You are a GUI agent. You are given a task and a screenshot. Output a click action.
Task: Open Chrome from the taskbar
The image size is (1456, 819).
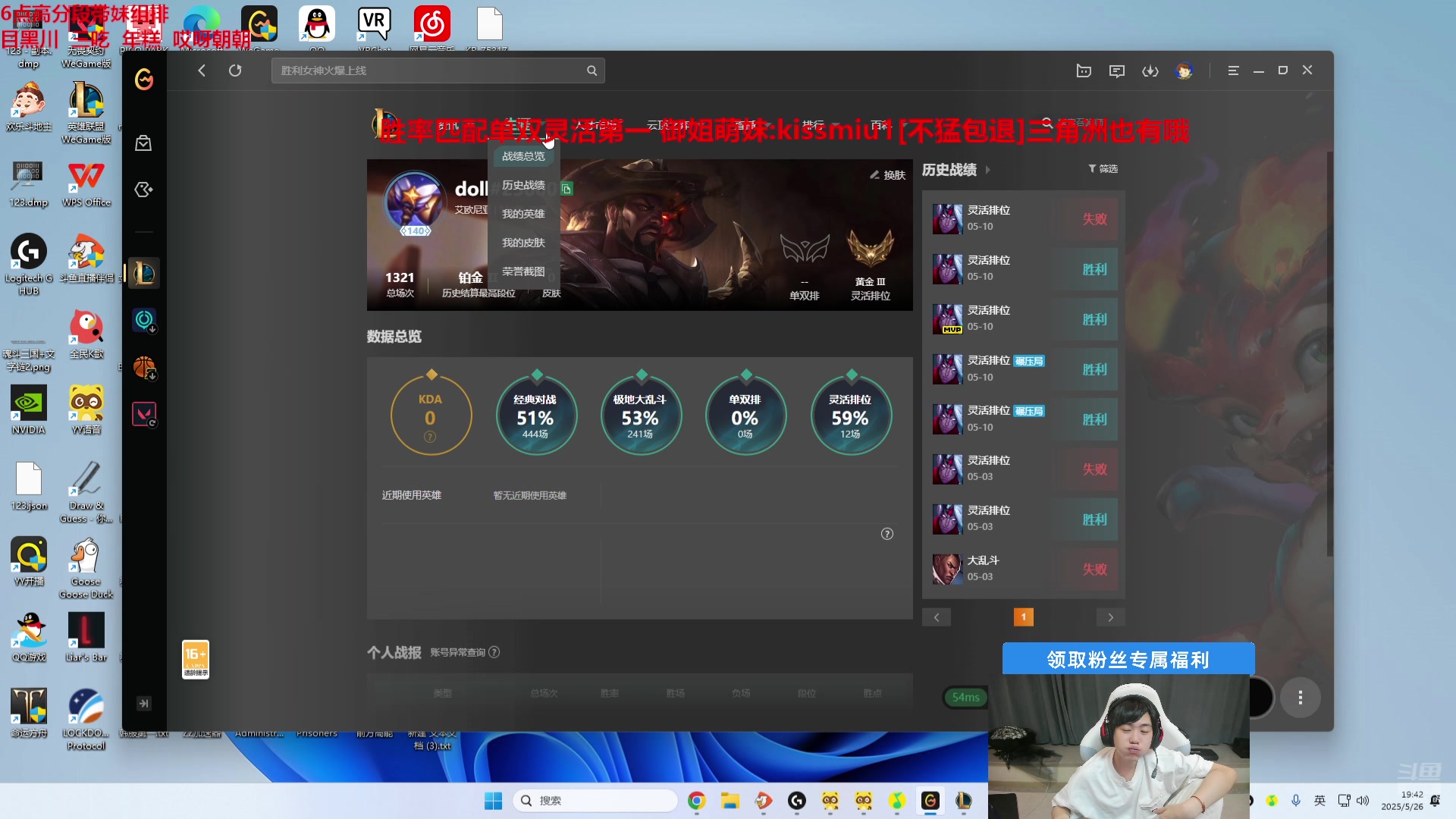click(696, 801)
